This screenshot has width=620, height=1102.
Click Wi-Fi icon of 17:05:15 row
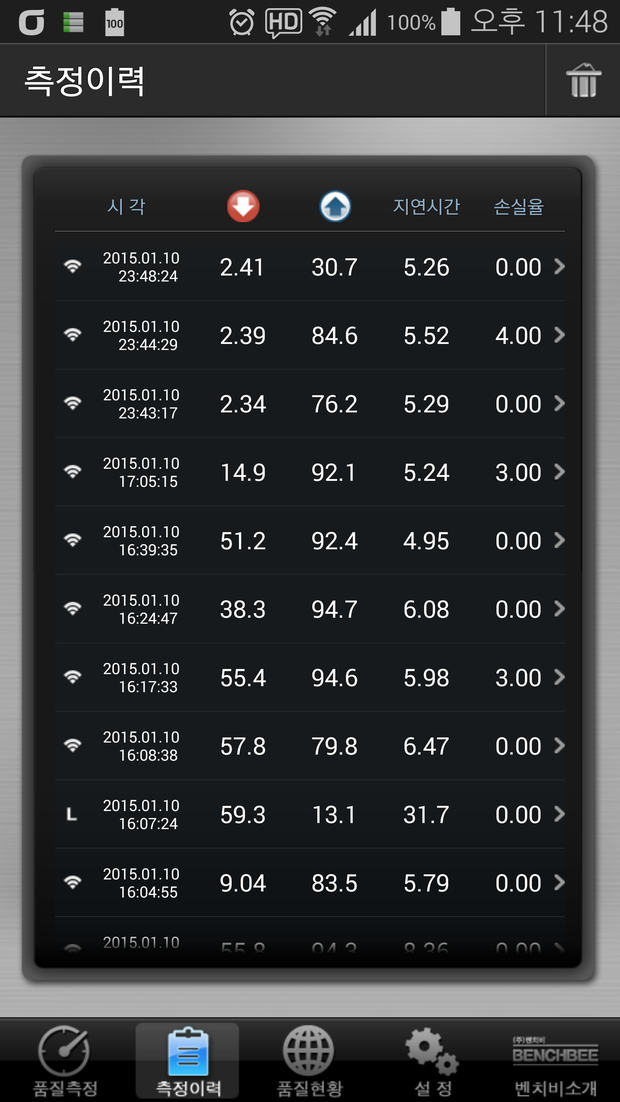(72, 472)
